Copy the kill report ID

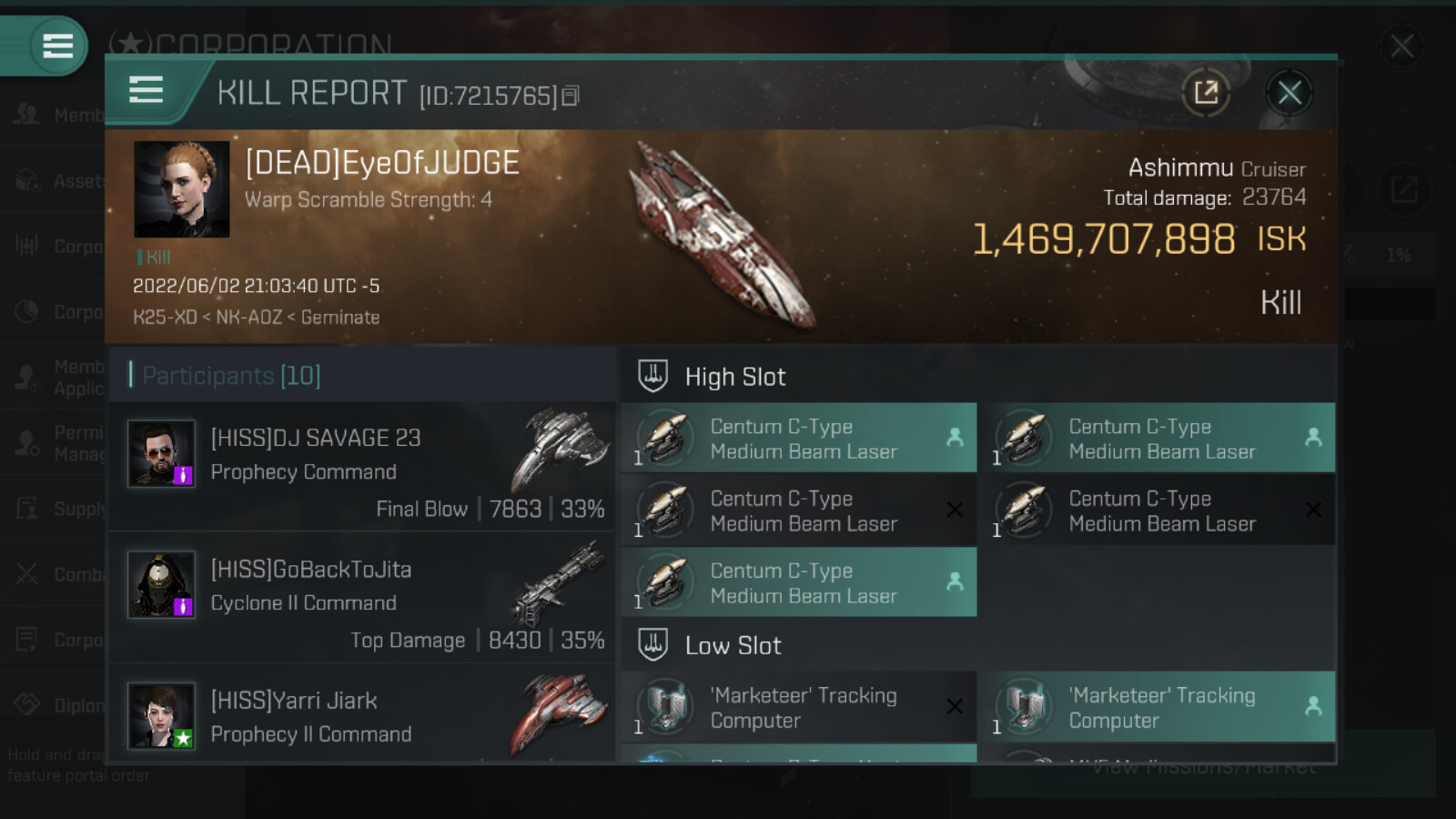(x=571, y=96)
